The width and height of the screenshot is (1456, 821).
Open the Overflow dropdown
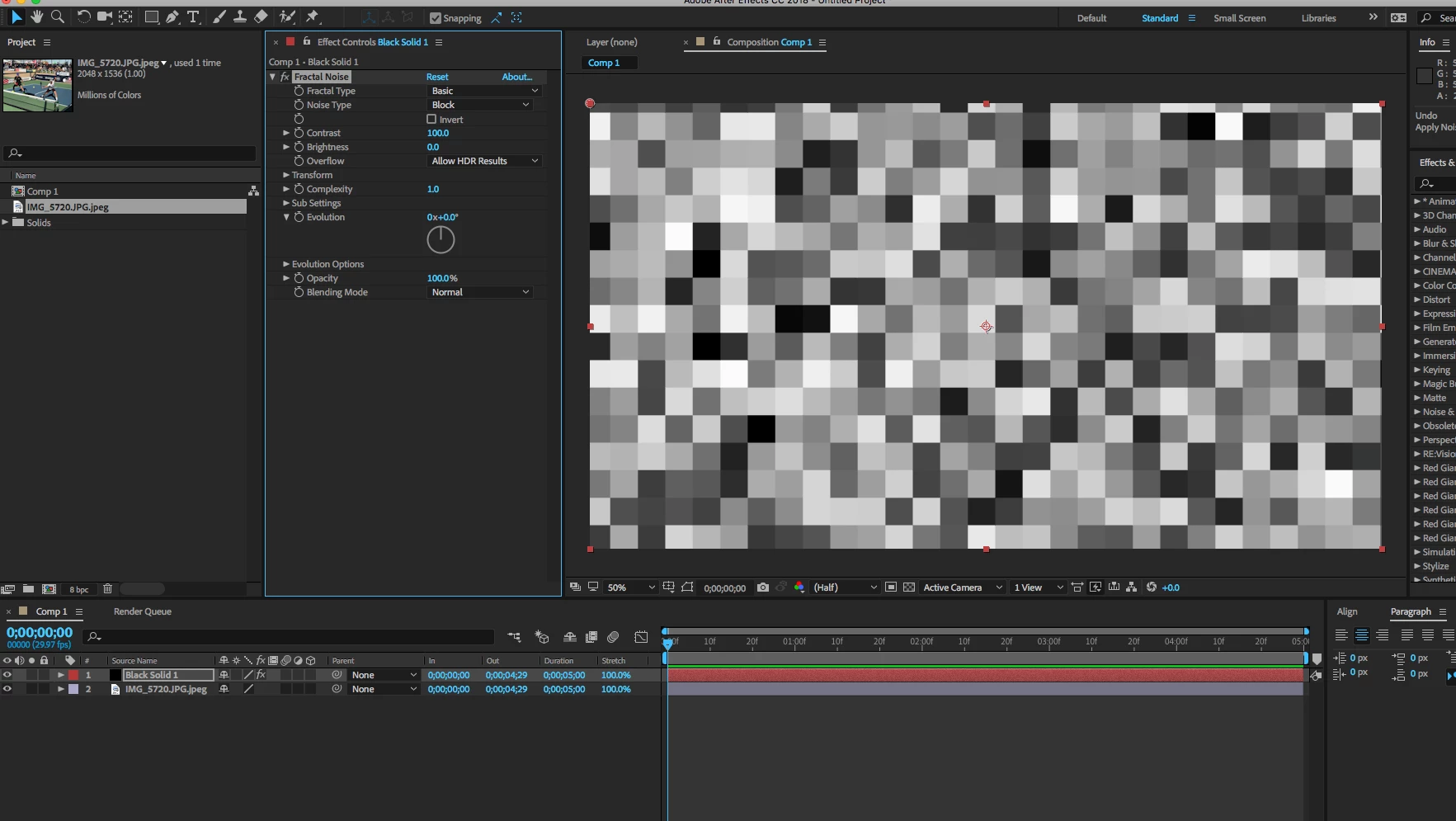(484, 161)
